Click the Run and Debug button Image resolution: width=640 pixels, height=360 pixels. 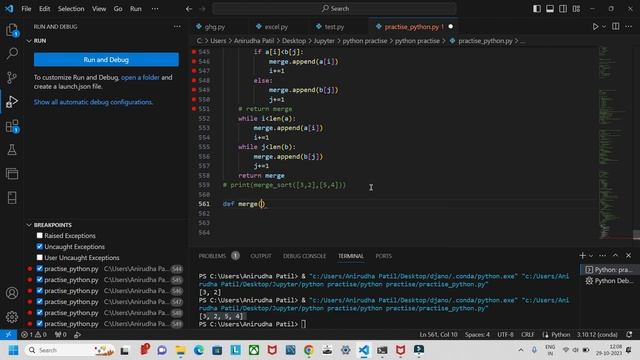click(x=106, y=60)
